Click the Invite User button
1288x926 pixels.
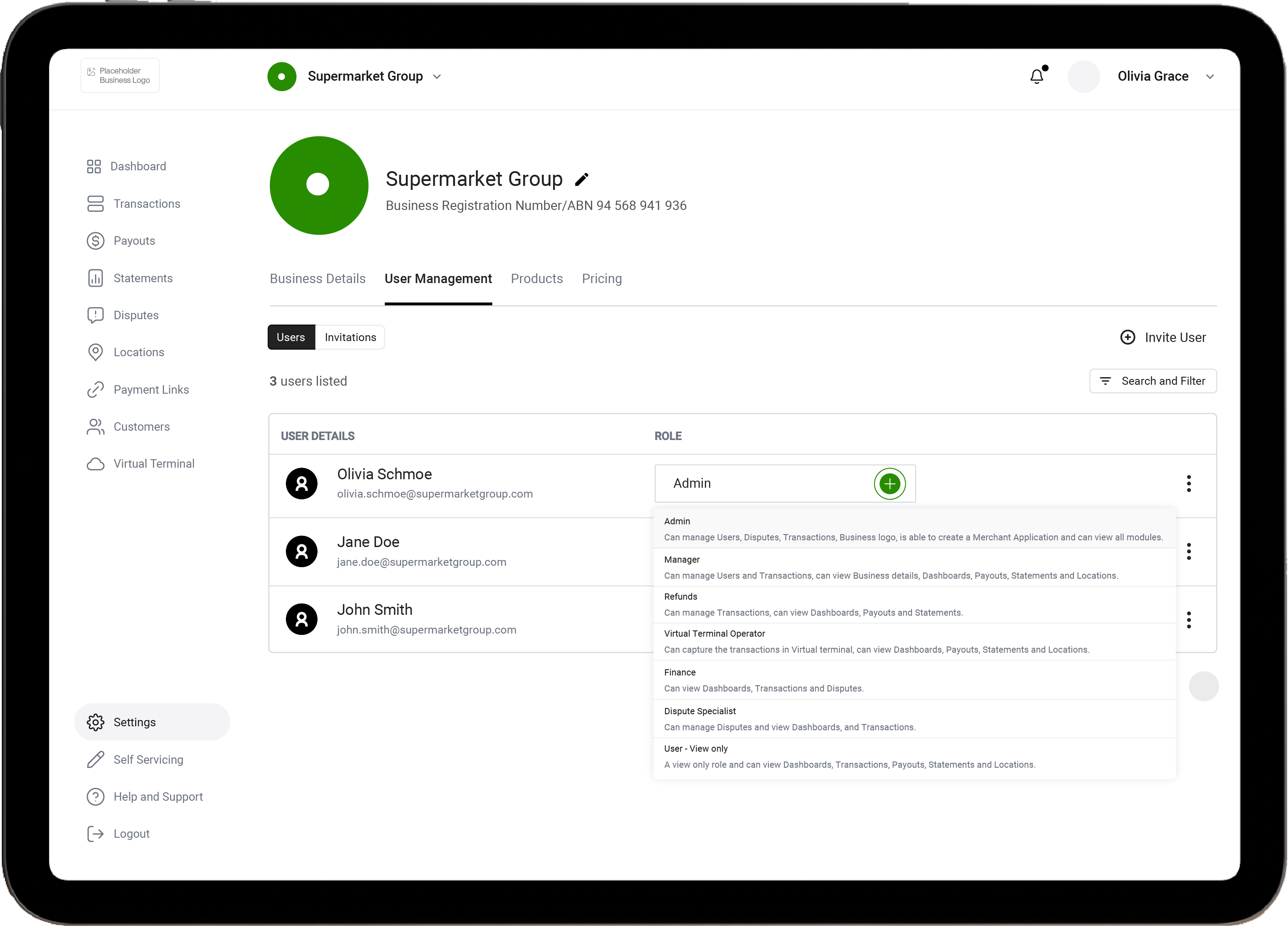[1163, 337]
